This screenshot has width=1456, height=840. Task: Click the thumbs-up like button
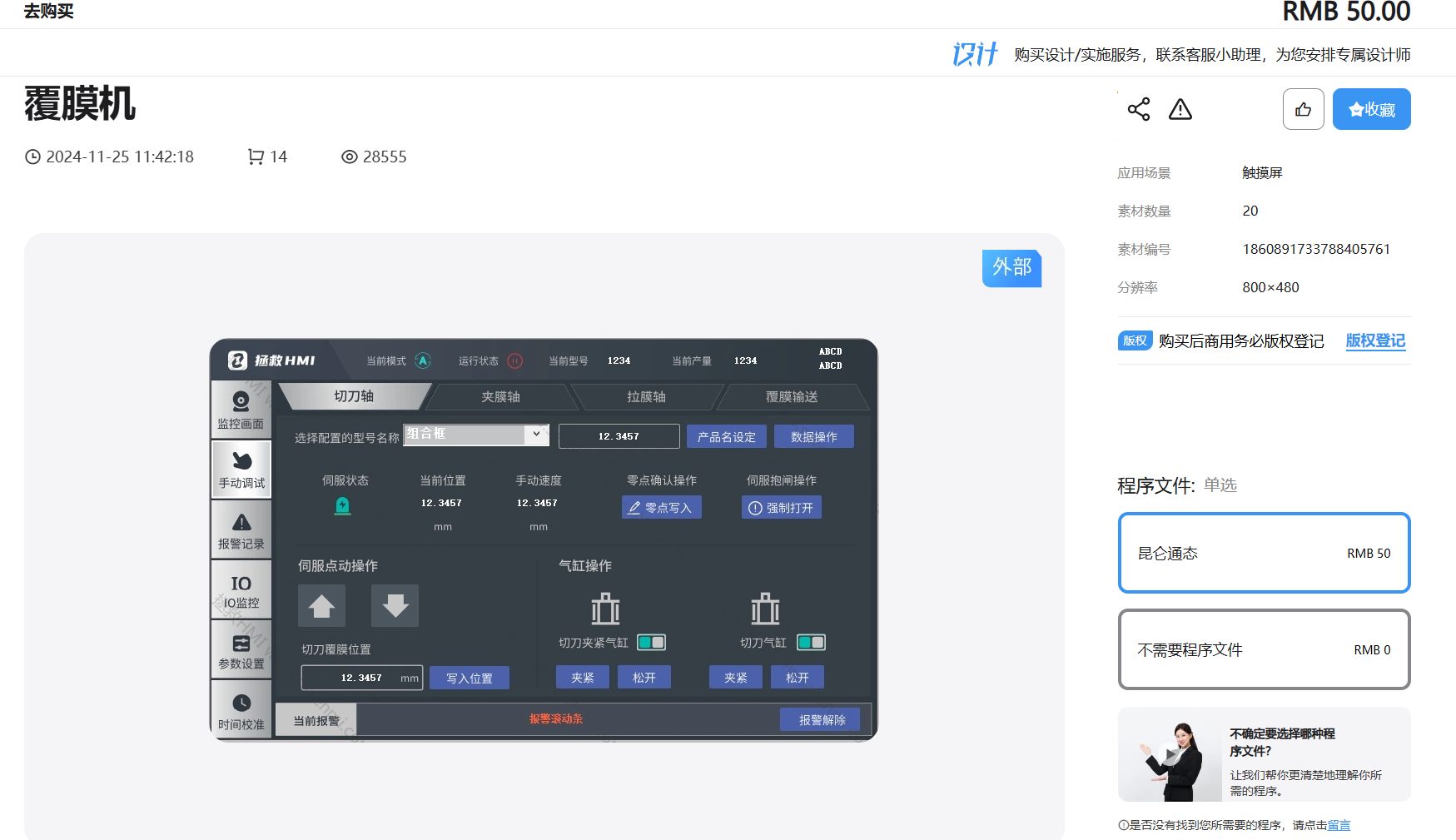pos(1303,109)
